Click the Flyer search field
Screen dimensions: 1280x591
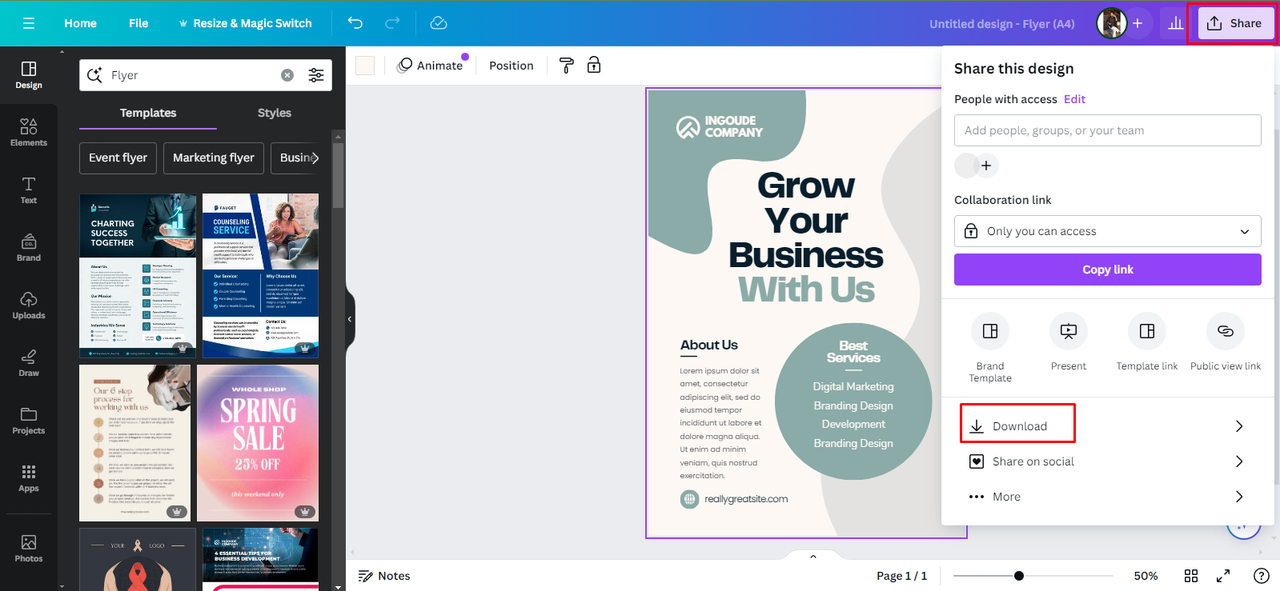(204, 75)
